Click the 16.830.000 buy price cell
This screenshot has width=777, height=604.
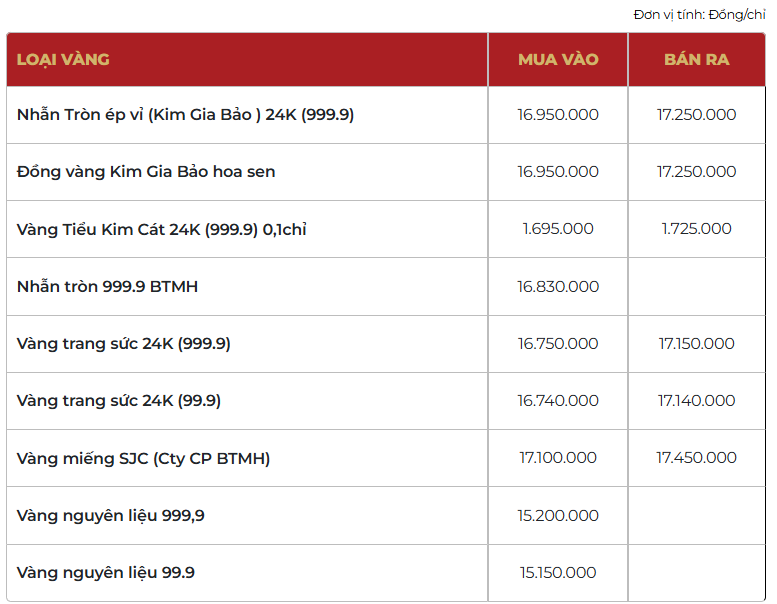click(x=558, y=287)
